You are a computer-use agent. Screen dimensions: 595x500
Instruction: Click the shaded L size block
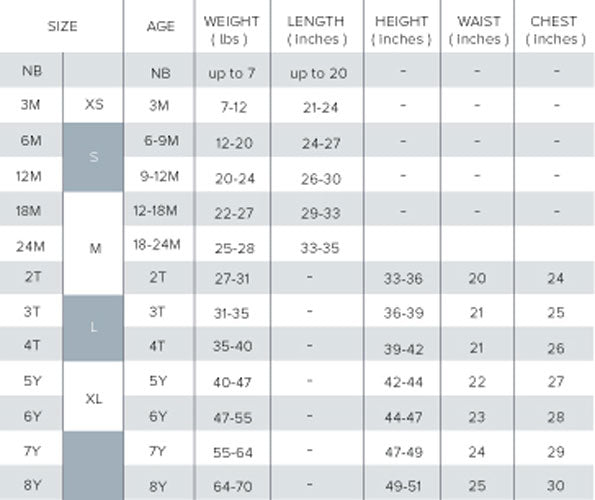pos(93,328)
